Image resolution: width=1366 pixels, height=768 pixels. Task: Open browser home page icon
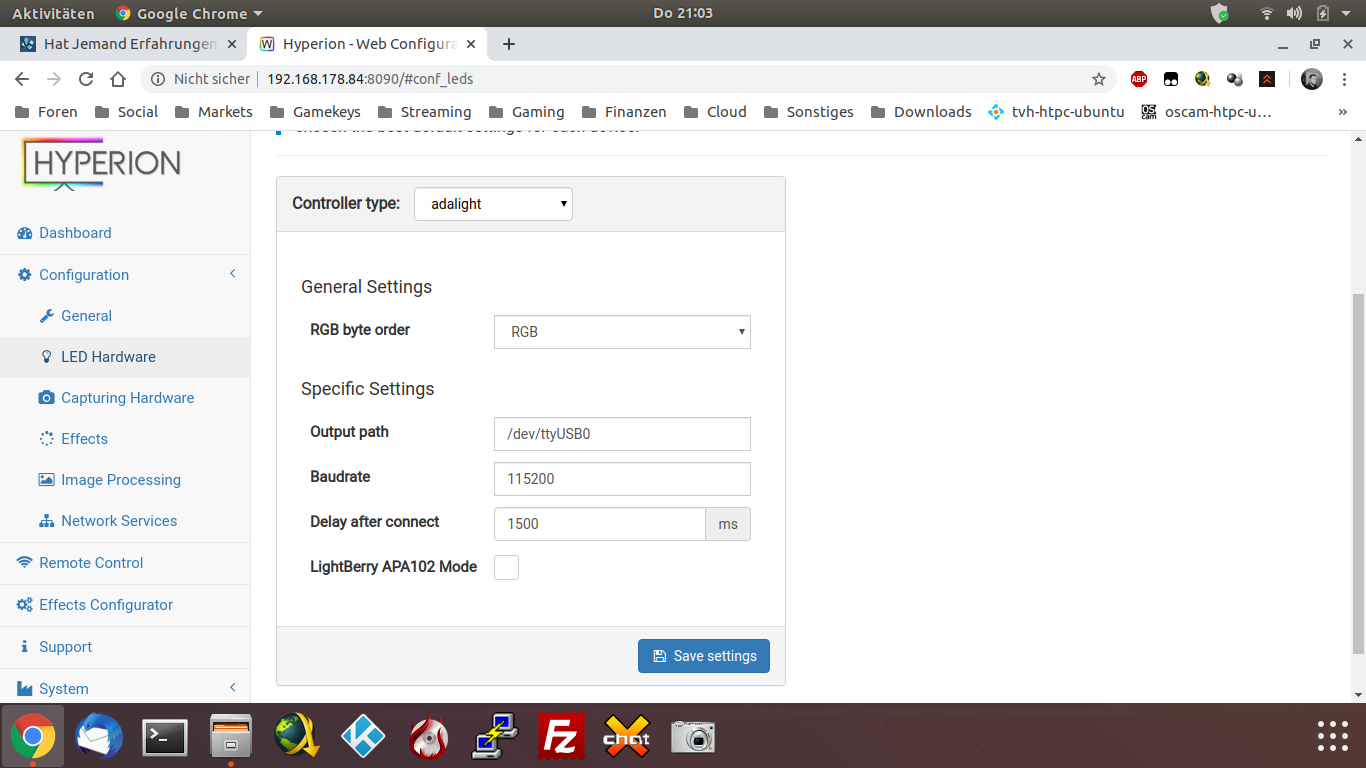[118, 79]
